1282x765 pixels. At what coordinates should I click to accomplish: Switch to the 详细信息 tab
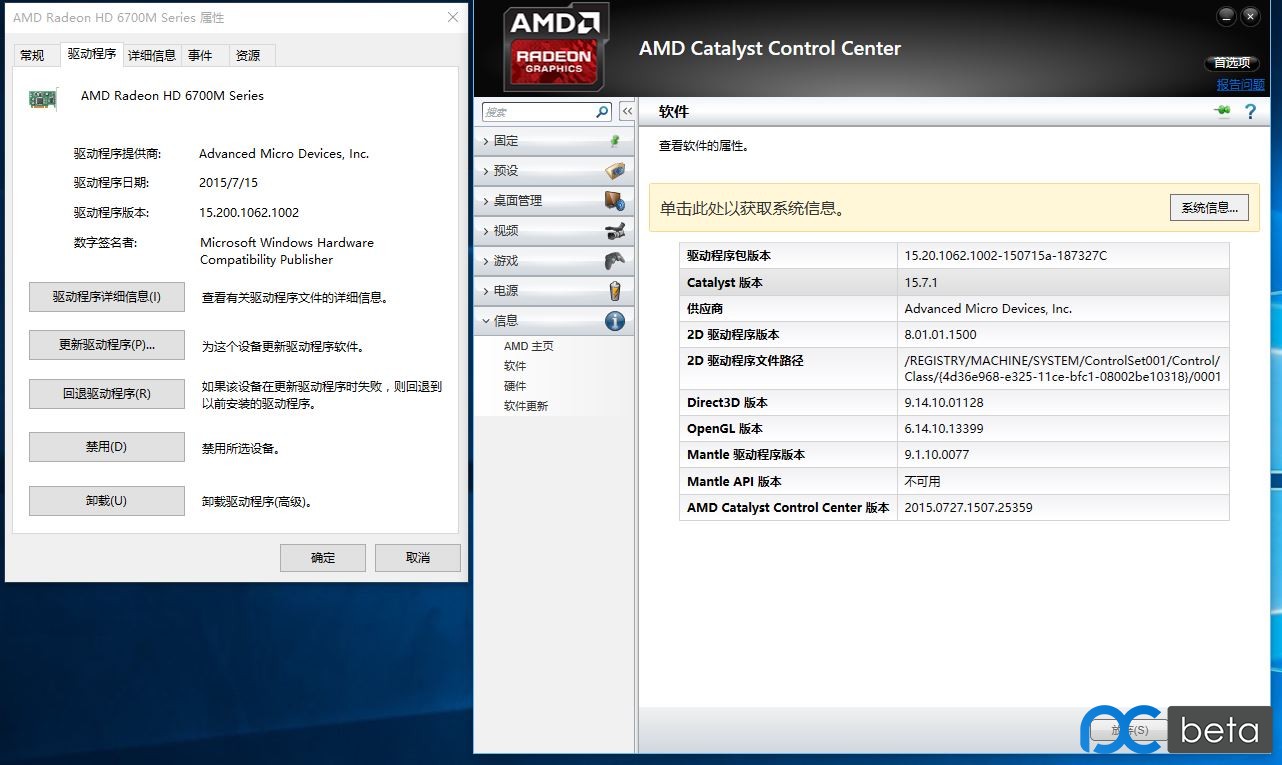[152, 56]
